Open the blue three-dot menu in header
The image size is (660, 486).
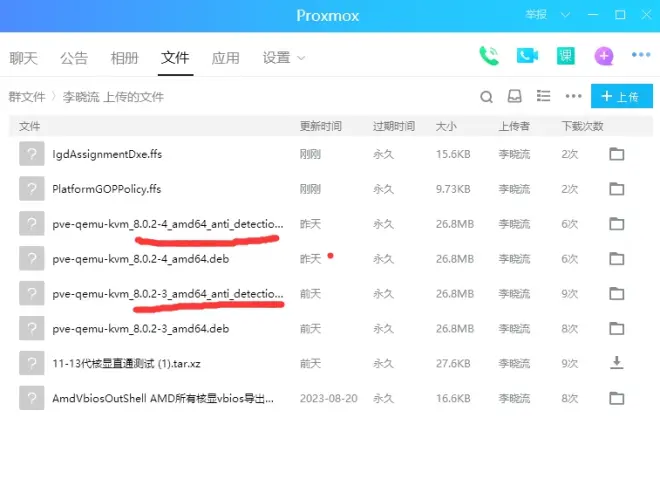click(x=641, y=55)
